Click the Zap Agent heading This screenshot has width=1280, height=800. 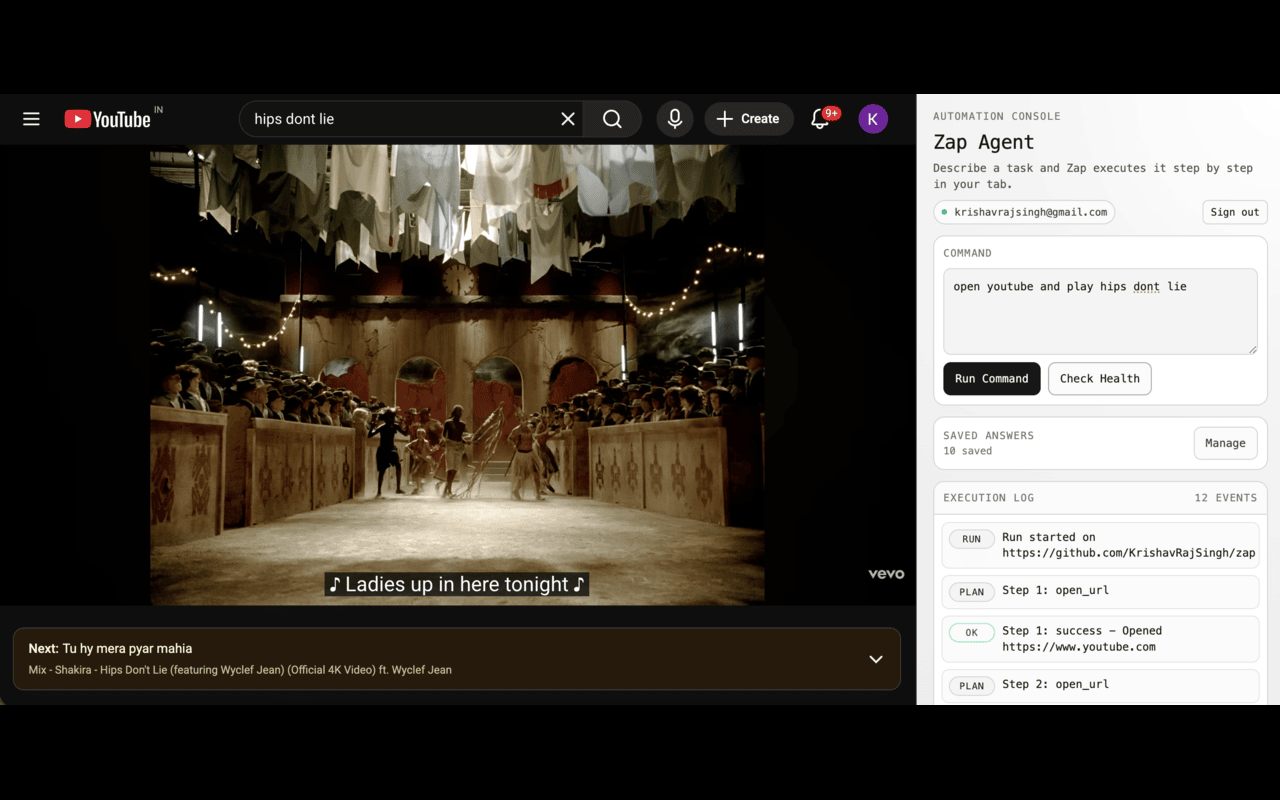tap(983, 142)
